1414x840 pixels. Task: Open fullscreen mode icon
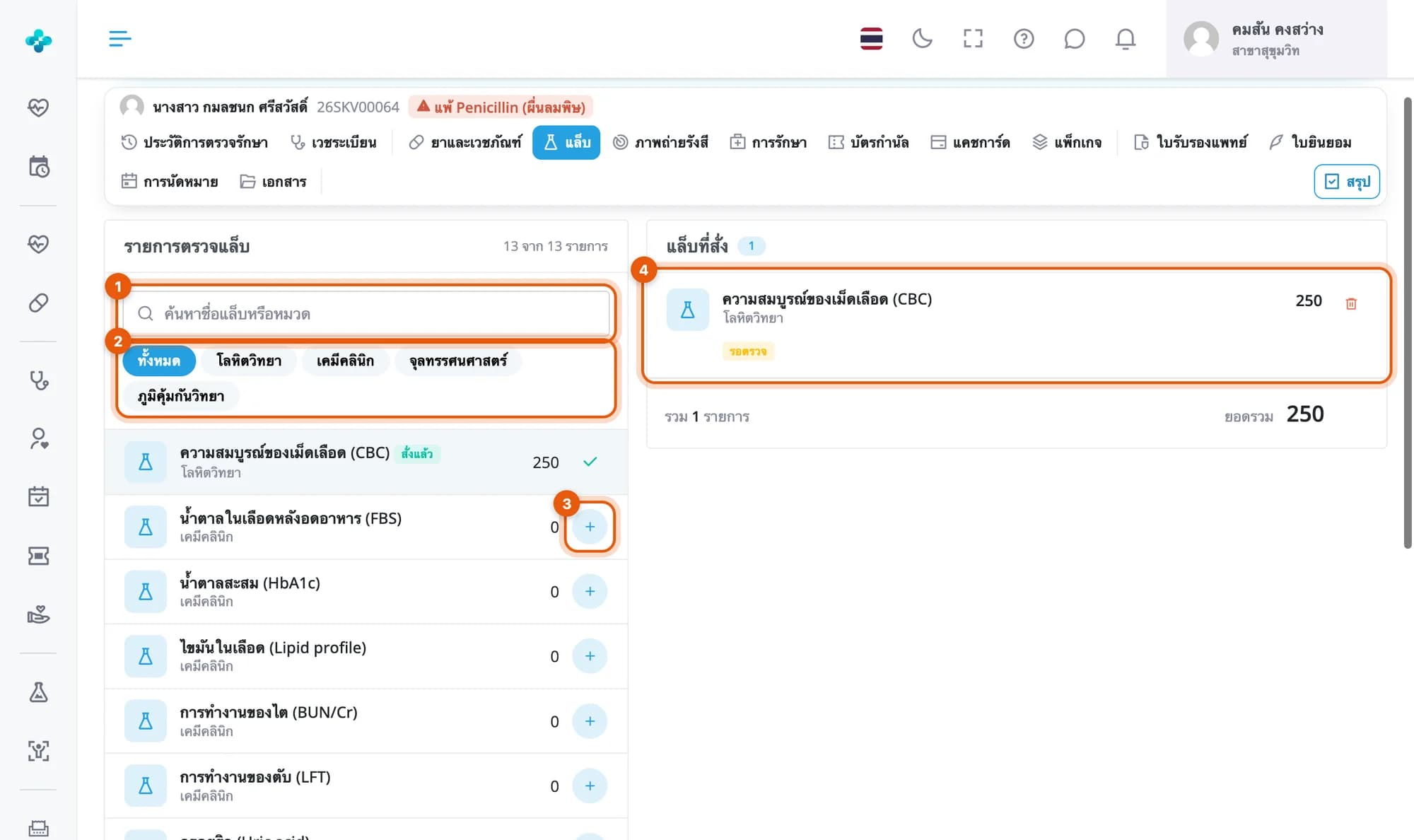(x=973, y=38)
